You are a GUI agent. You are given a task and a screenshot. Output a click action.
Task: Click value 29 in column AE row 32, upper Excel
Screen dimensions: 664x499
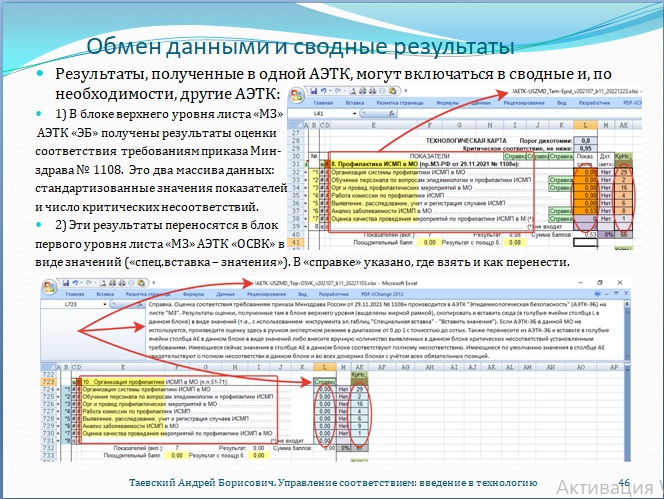click(623, 172)
